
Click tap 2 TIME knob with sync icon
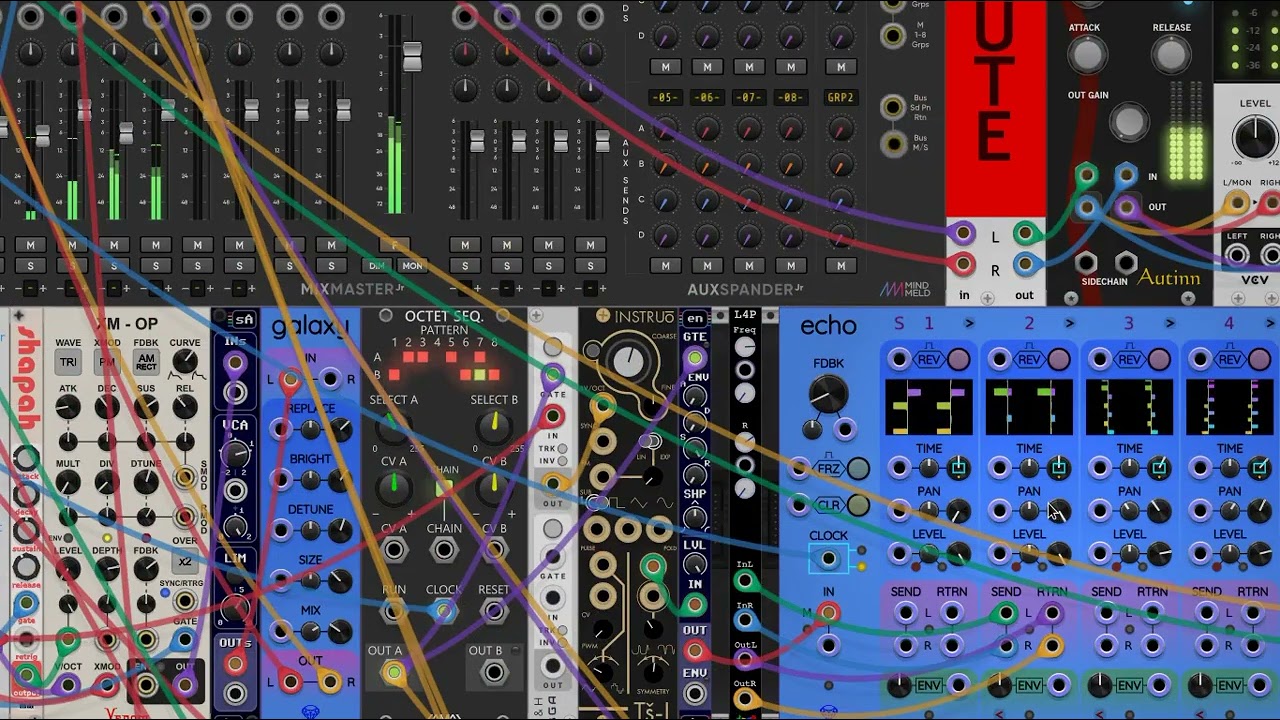point(1058,467)
